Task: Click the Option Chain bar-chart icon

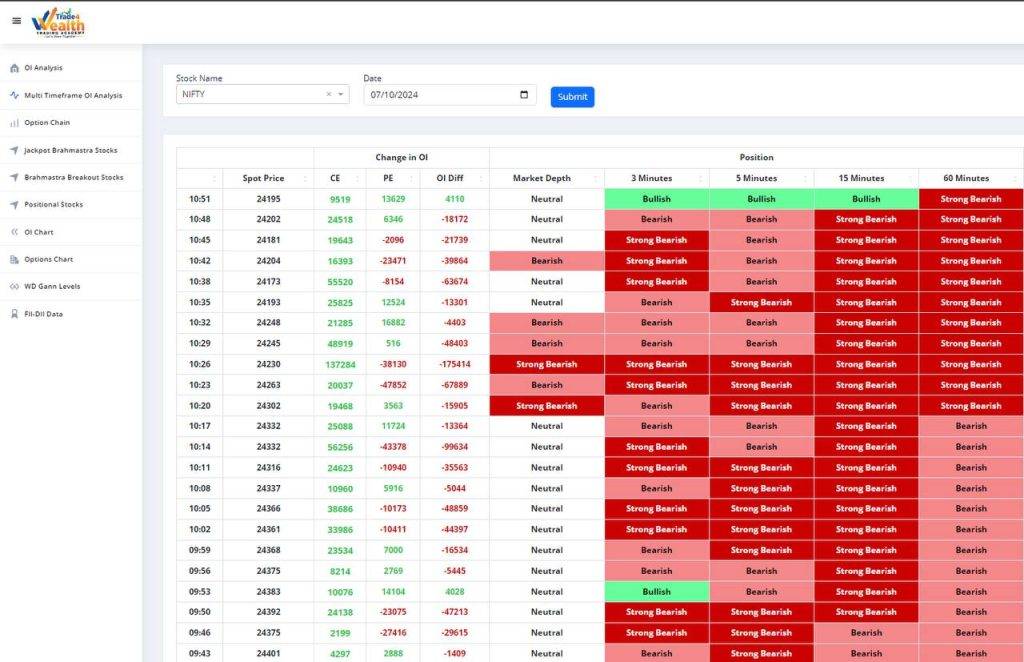Action: tap(14, 123)
